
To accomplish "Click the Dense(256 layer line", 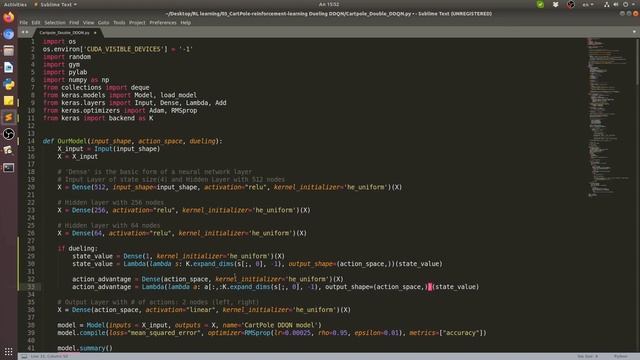I will tap(184, 210).
